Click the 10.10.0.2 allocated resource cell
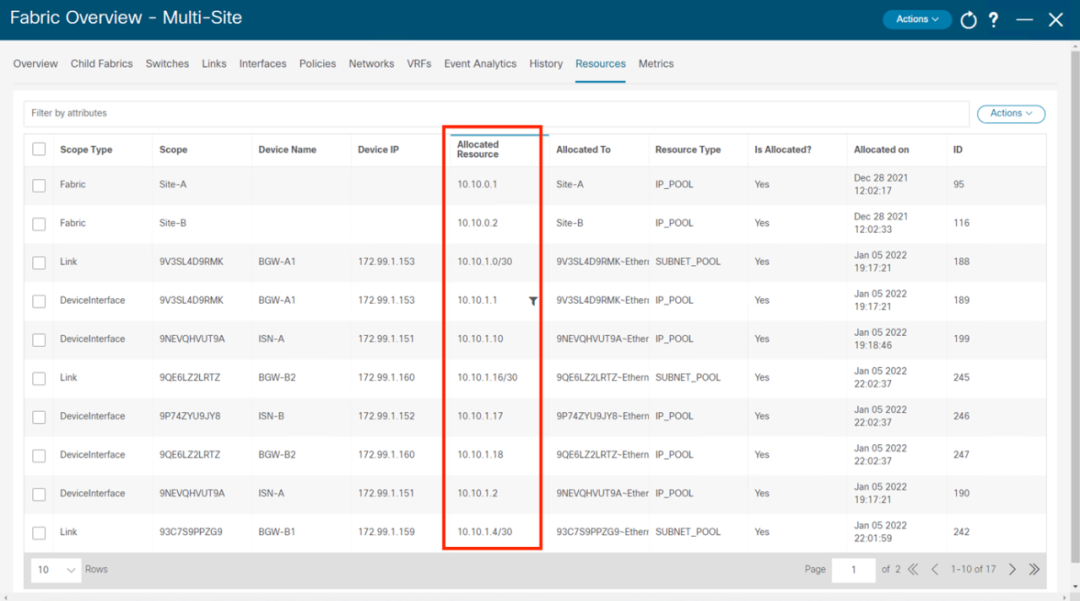Viewport: 1080px width, 601px height. point(477,223)
